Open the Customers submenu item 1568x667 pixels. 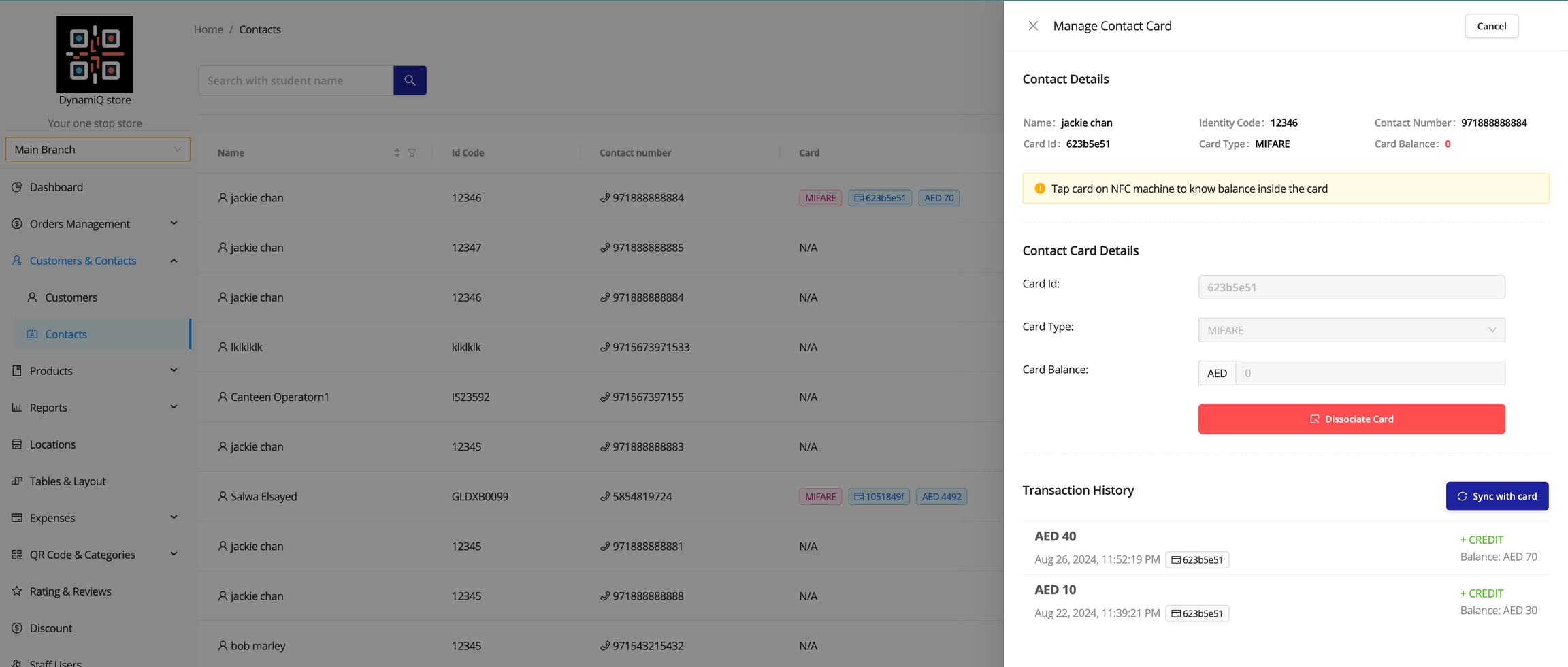point(71,297)
